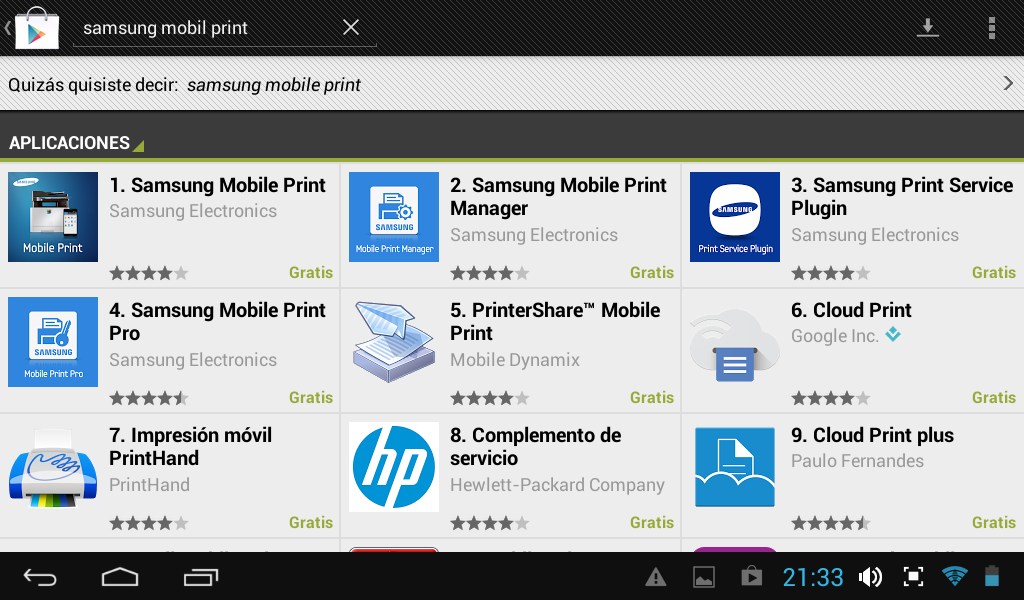The image size is (1024, 600).
Task: Tap the Android home navigation button
Action: (x=120, y=577)
